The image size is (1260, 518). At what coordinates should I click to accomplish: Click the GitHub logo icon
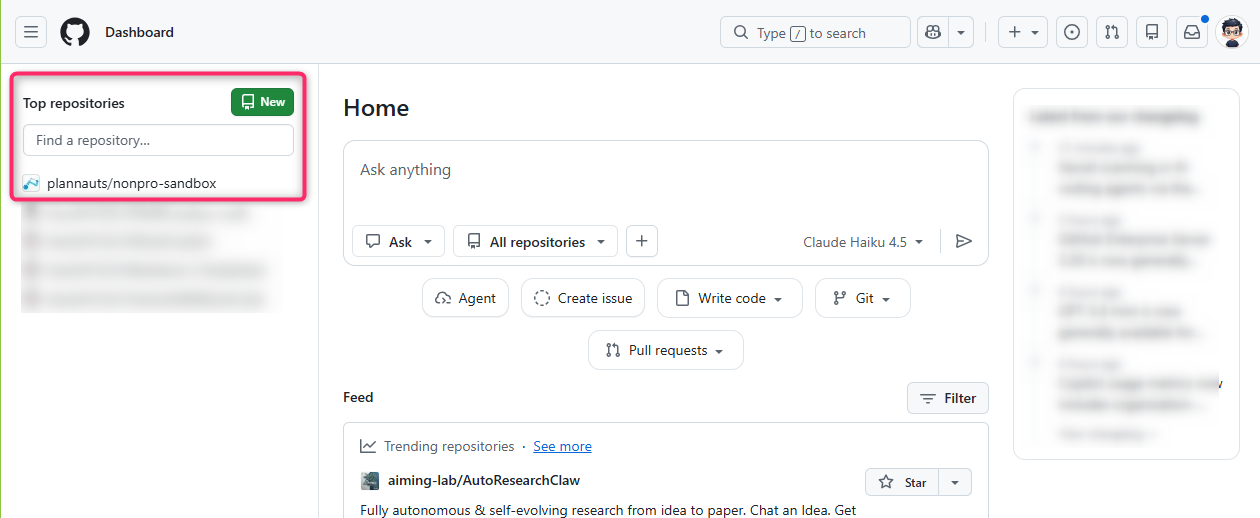[75, 32]
